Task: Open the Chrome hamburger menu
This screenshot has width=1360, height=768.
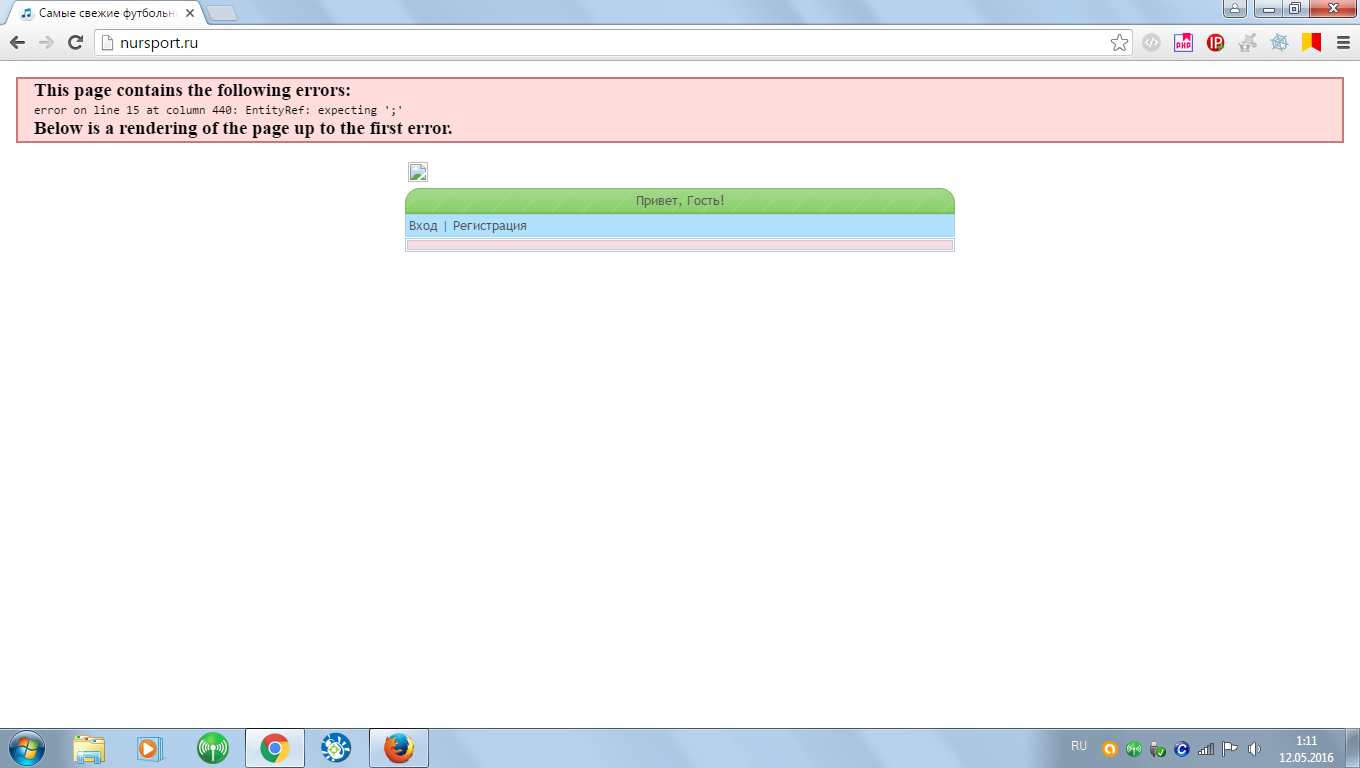Action: 1343,42
